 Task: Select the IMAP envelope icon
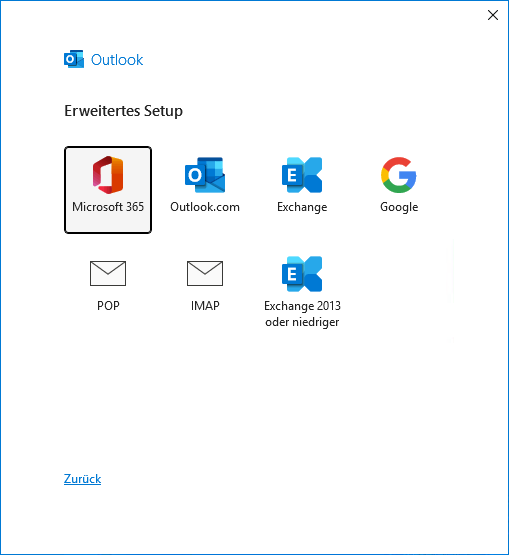point(205,273)
